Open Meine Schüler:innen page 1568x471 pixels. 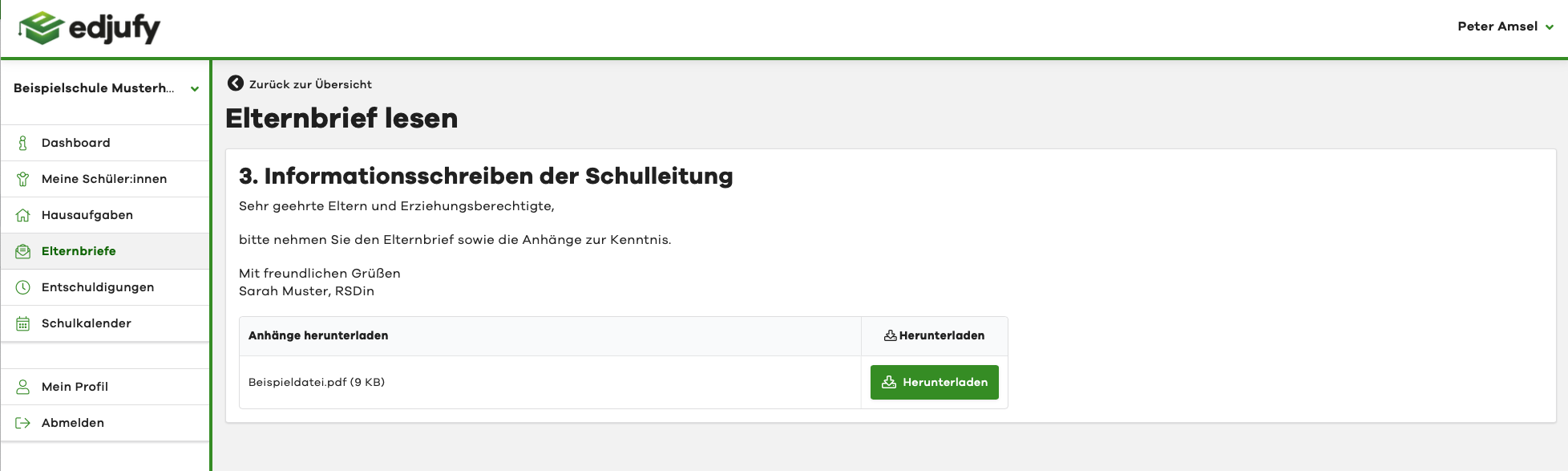(104, 179)
